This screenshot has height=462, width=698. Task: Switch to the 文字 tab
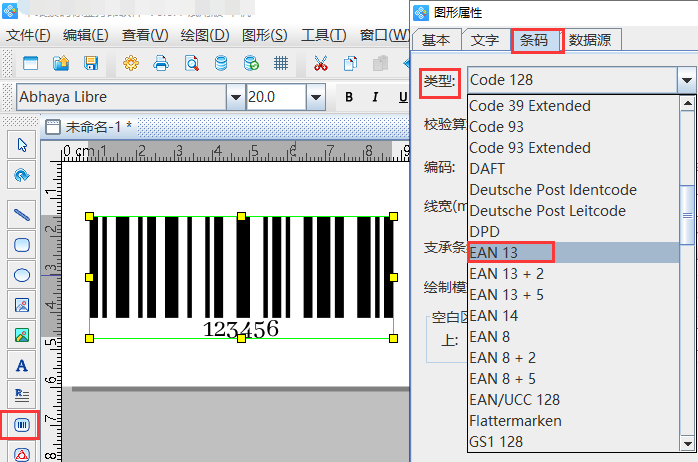point(485,40)
